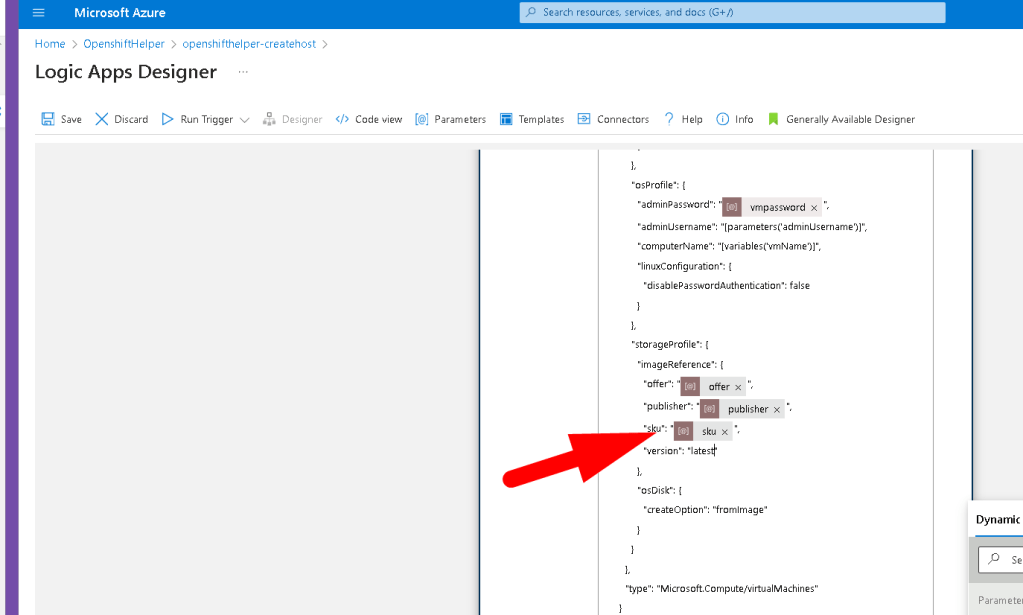Expand the Run Trigger dropdown chevron
This screenshot has width=1023, height=615.
tap(245, 119)
